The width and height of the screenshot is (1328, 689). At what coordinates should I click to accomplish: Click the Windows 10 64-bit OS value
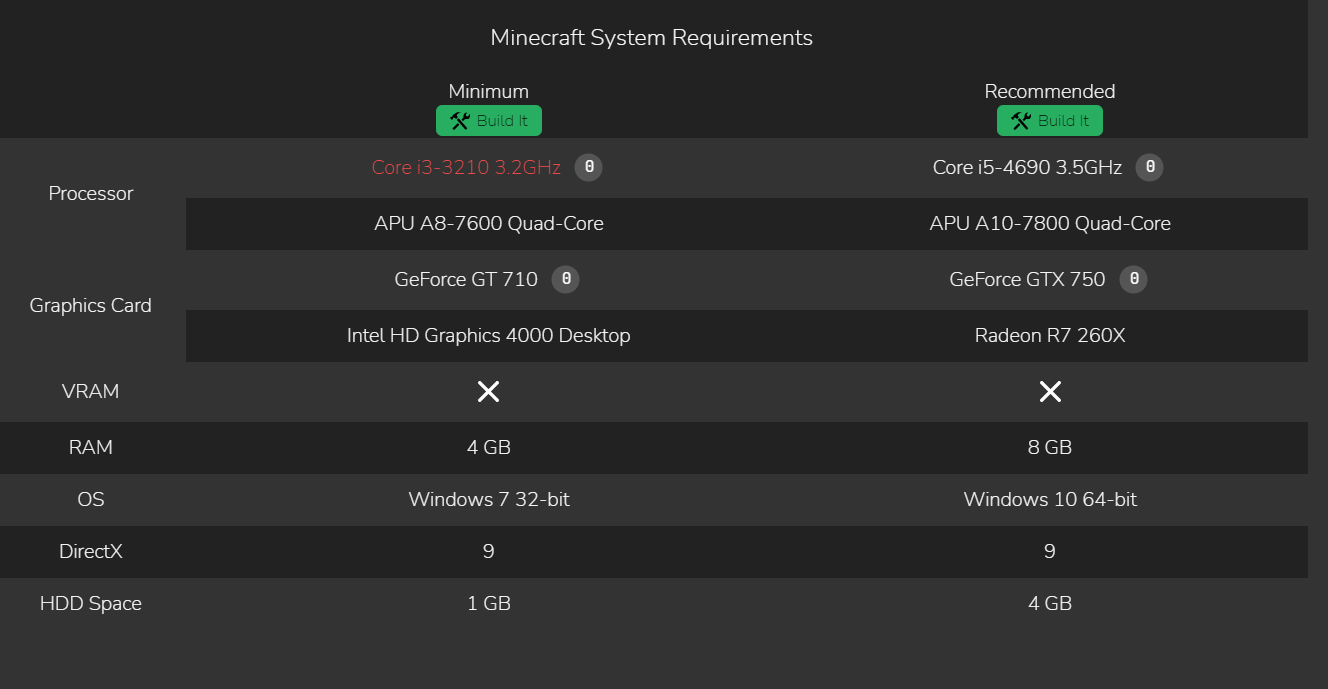[x=1050, y=499]
